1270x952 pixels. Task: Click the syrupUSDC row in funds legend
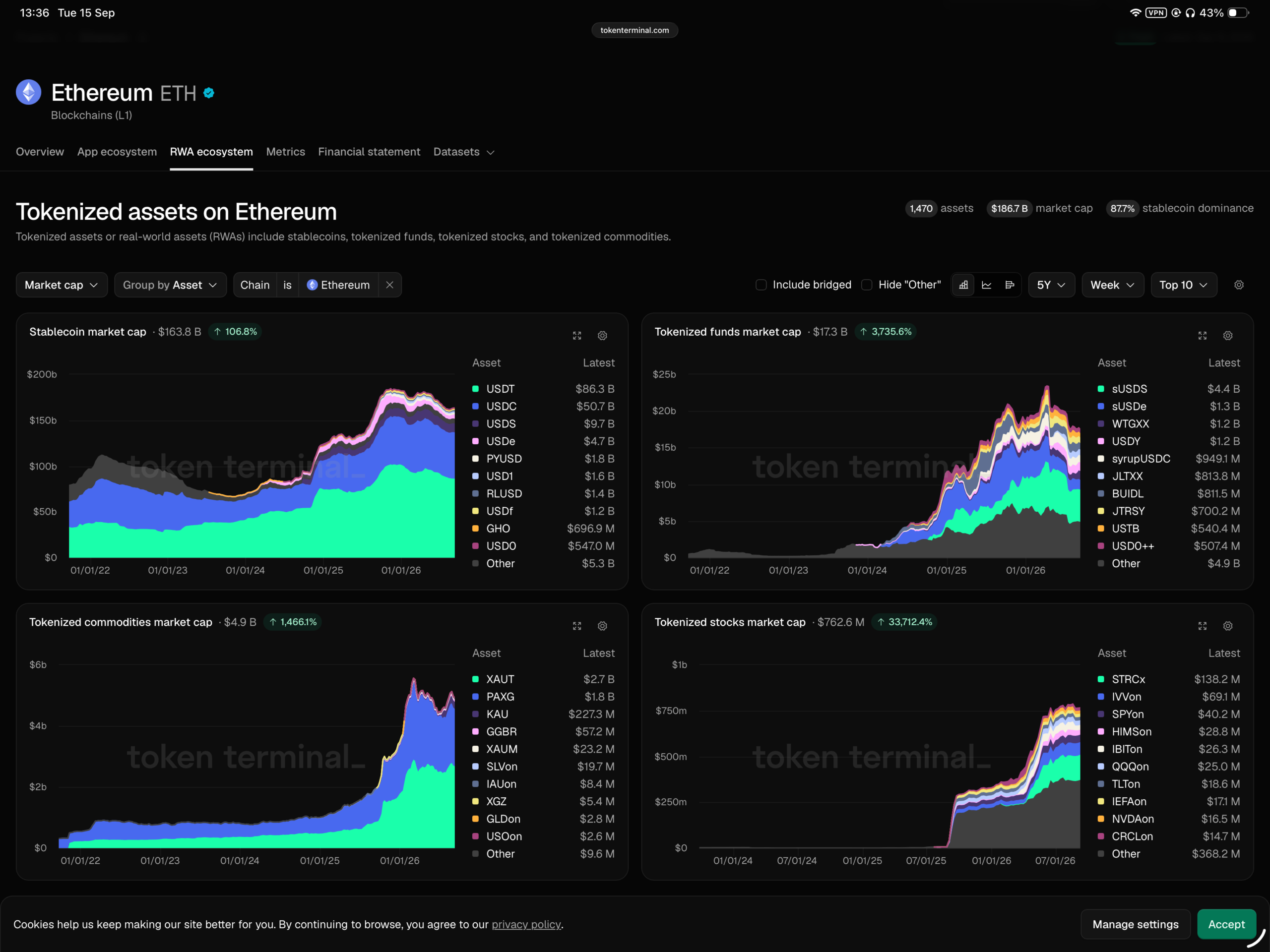[x=1168, y=459]
